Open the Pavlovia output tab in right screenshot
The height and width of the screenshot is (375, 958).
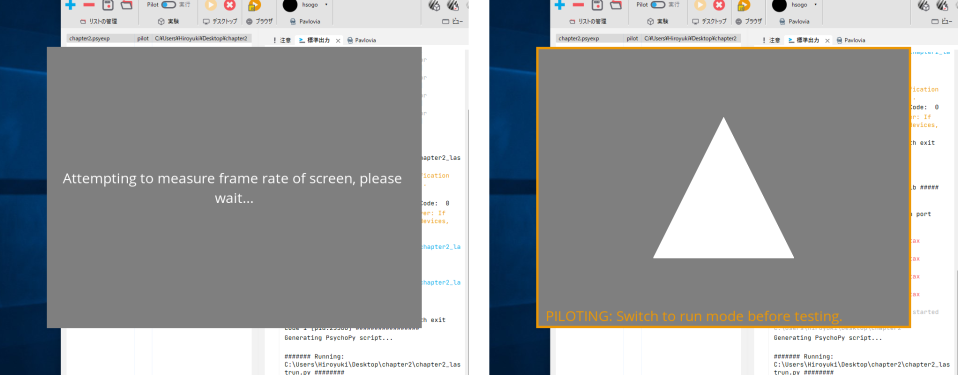tap(850, 40)
